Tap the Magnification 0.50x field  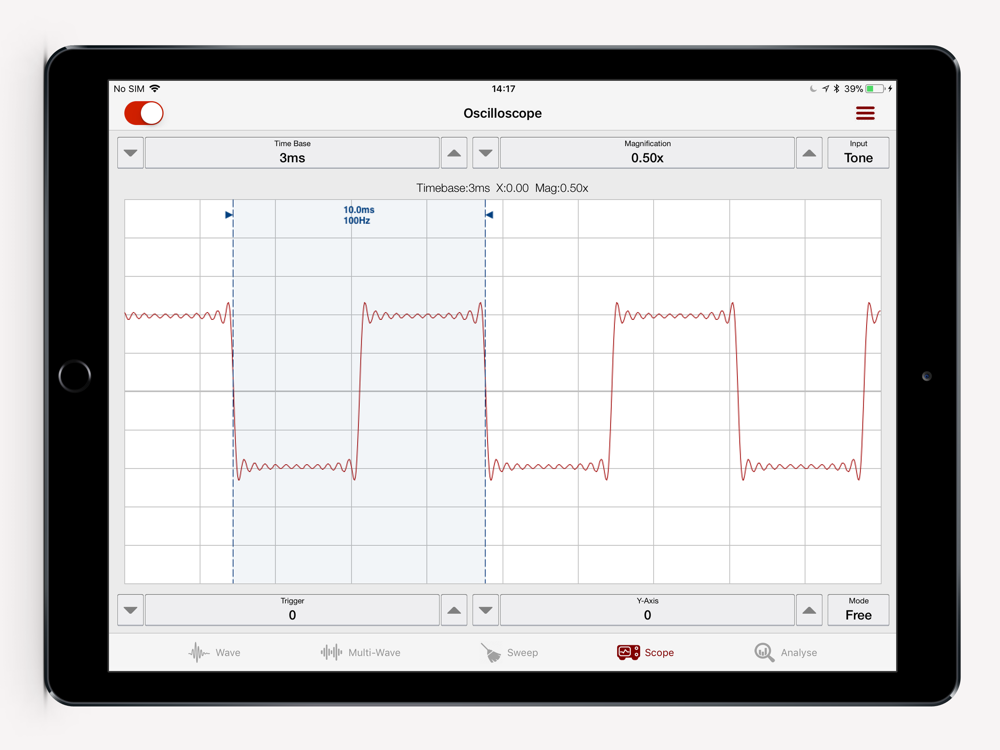[x=647, y=153]
